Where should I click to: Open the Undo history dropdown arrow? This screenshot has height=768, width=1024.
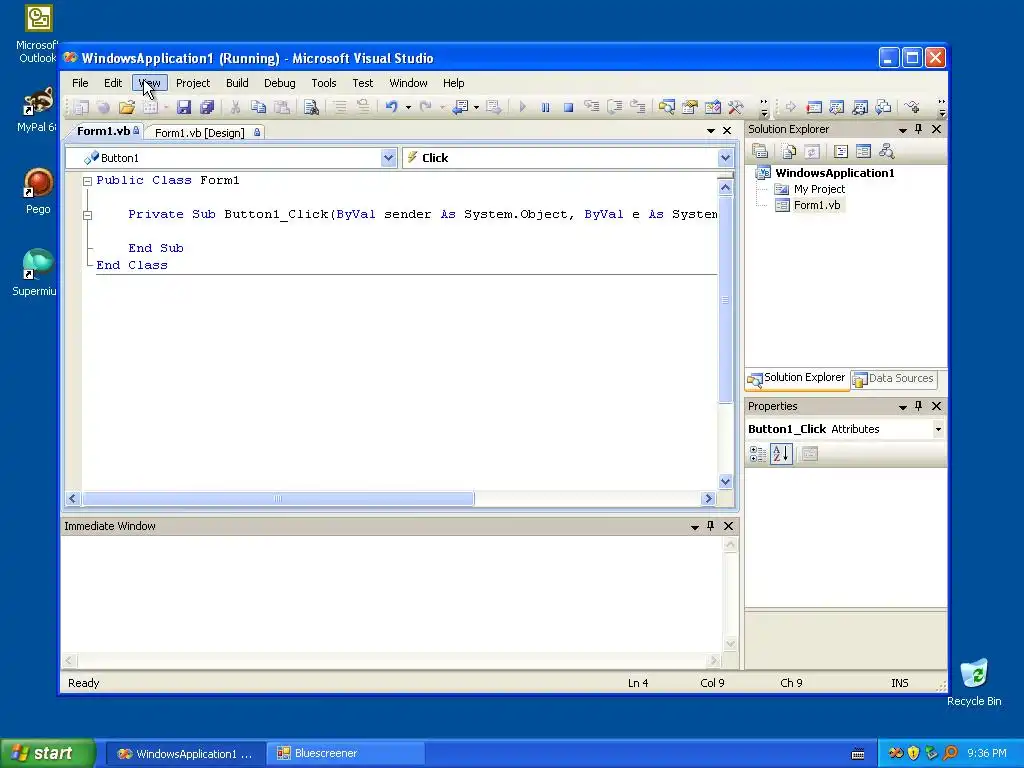point(408,107)
